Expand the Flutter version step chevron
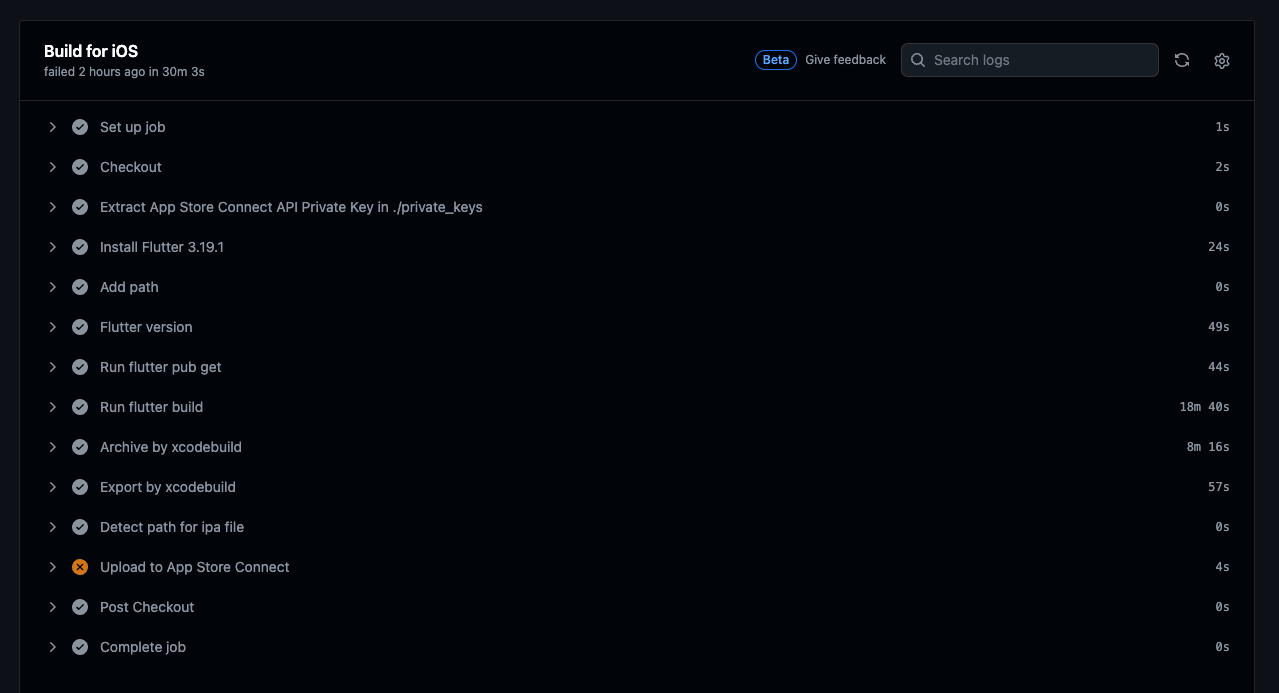This screenshot has height=693, width=1279. point(52,327)
